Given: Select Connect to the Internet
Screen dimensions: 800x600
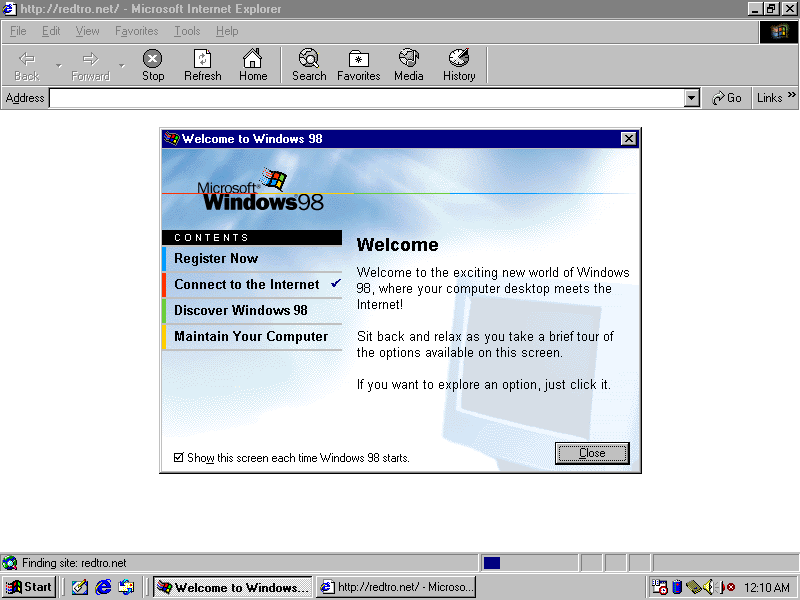Looking at the screenshot, I should point(247,285).
